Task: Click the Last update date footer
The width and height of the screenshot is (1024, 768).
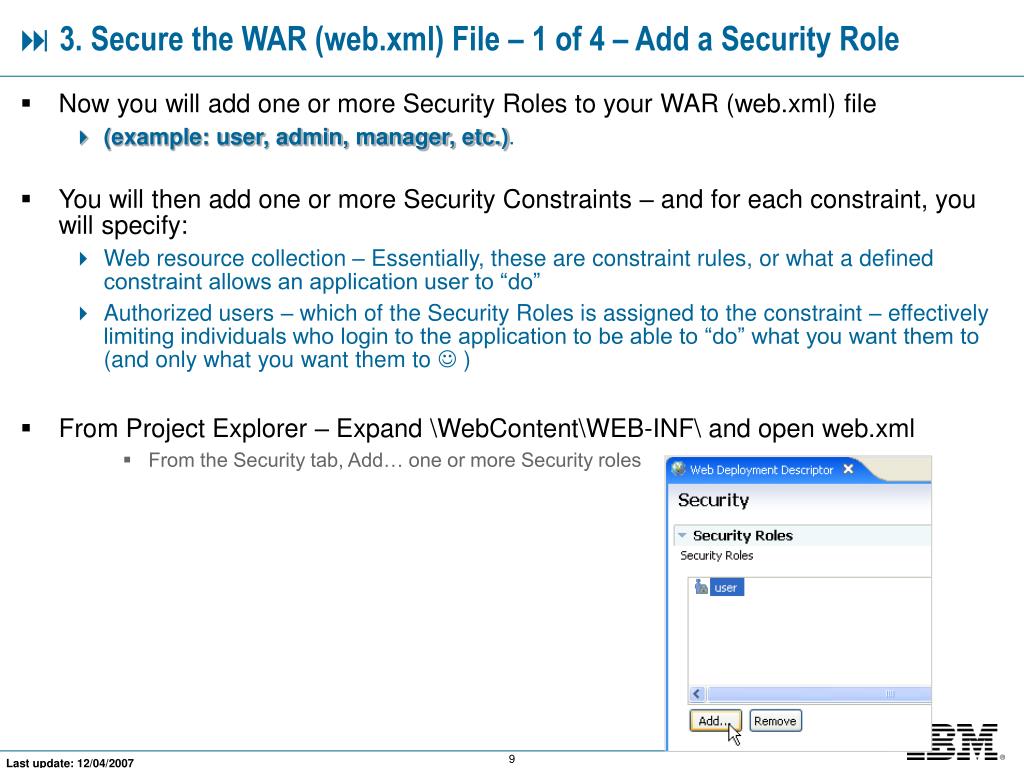Action: [x=70, y=763]
